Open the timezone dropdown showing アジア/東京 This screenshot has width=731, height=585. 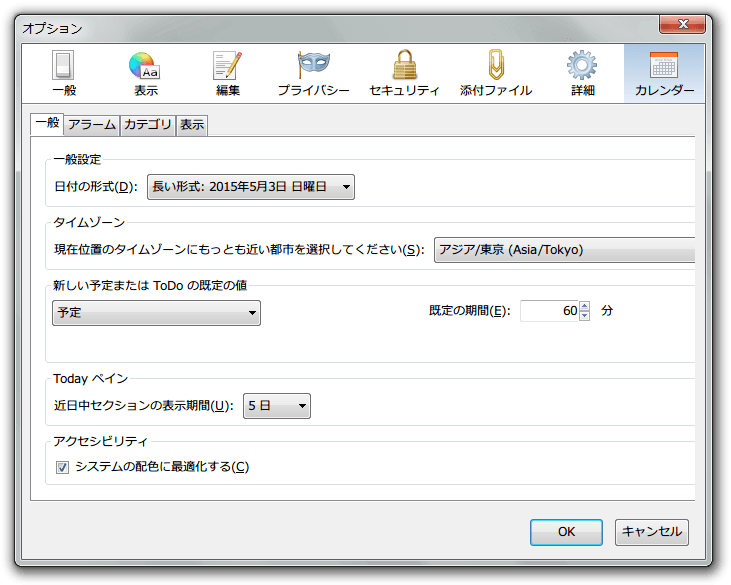tap(565, 250)
